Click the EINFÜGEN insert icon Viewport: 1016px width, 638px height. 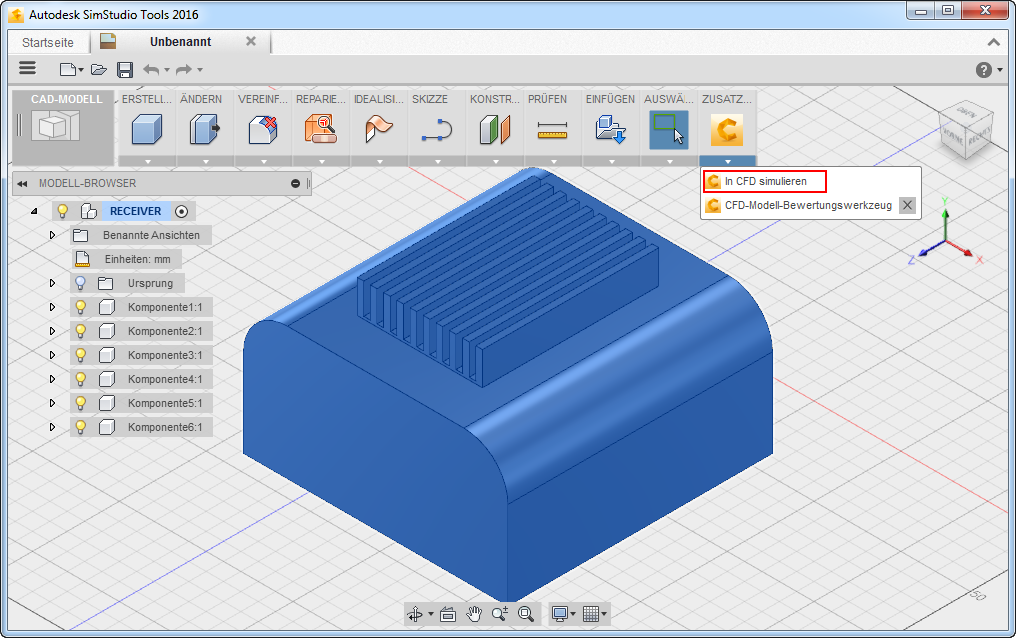[x=610, y=129]
